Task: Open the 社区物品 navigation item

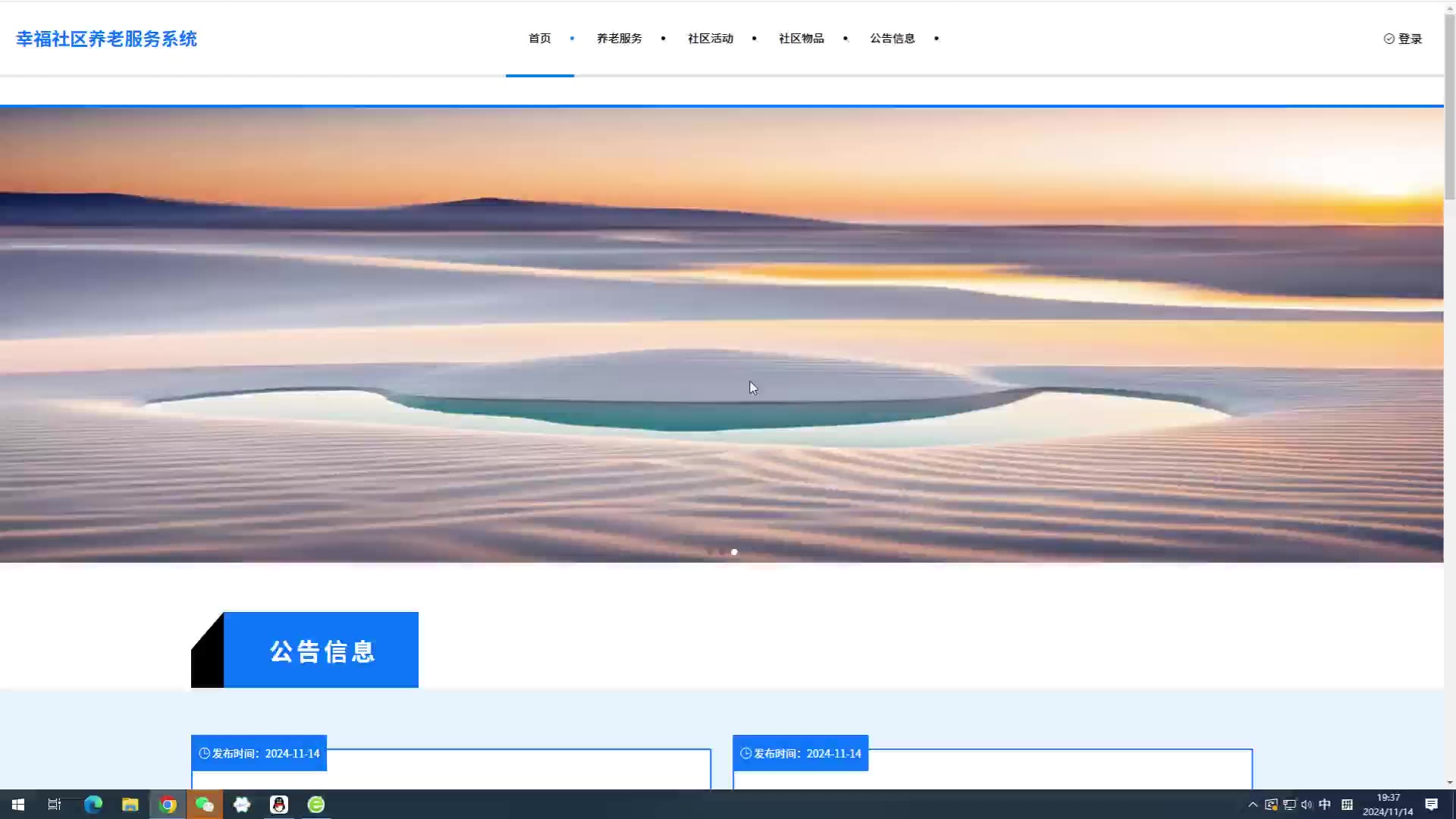Action: tap(801, 39)
